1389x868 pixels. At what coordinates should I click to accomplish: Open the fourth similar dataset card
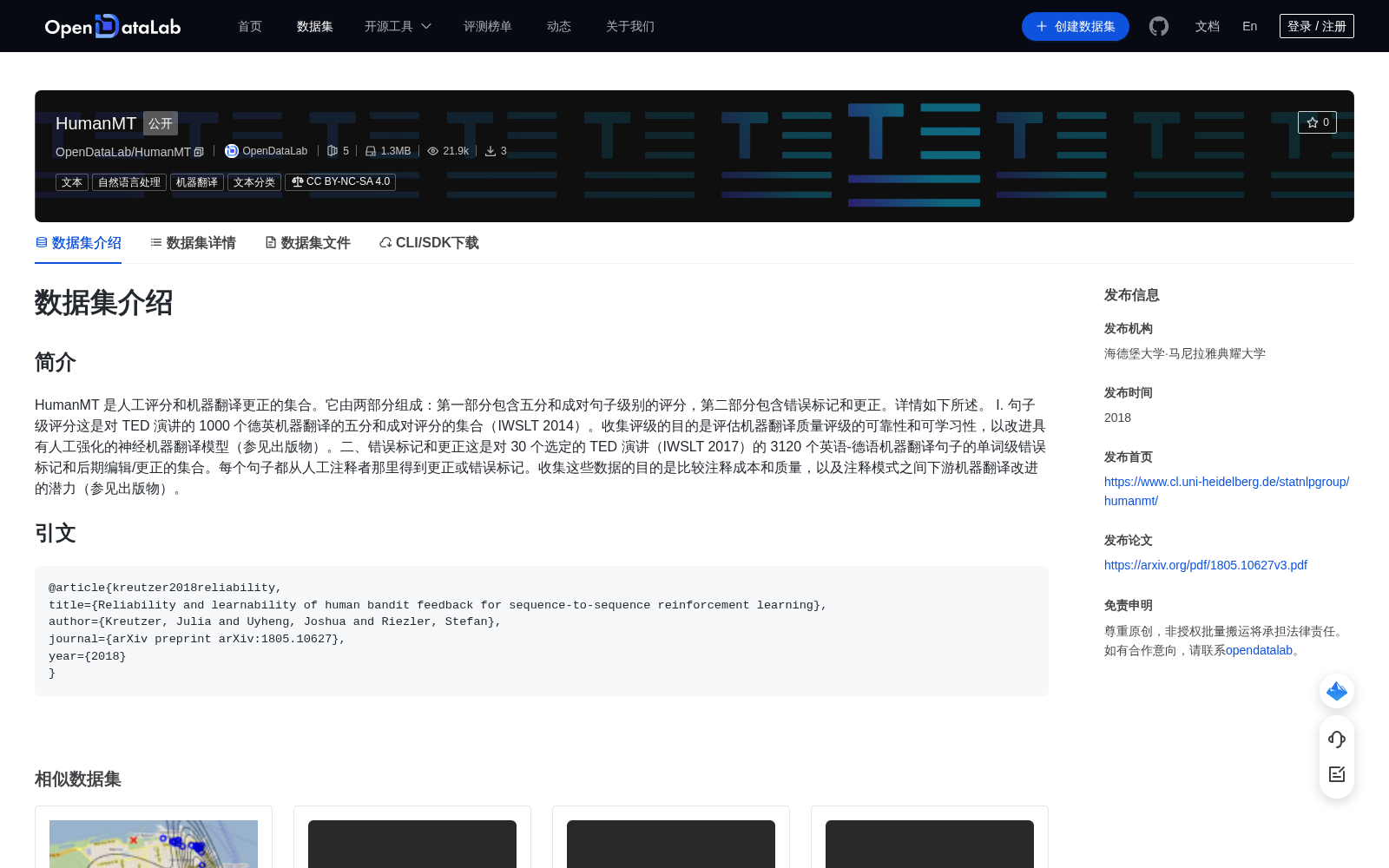click(x=930, y=838)
